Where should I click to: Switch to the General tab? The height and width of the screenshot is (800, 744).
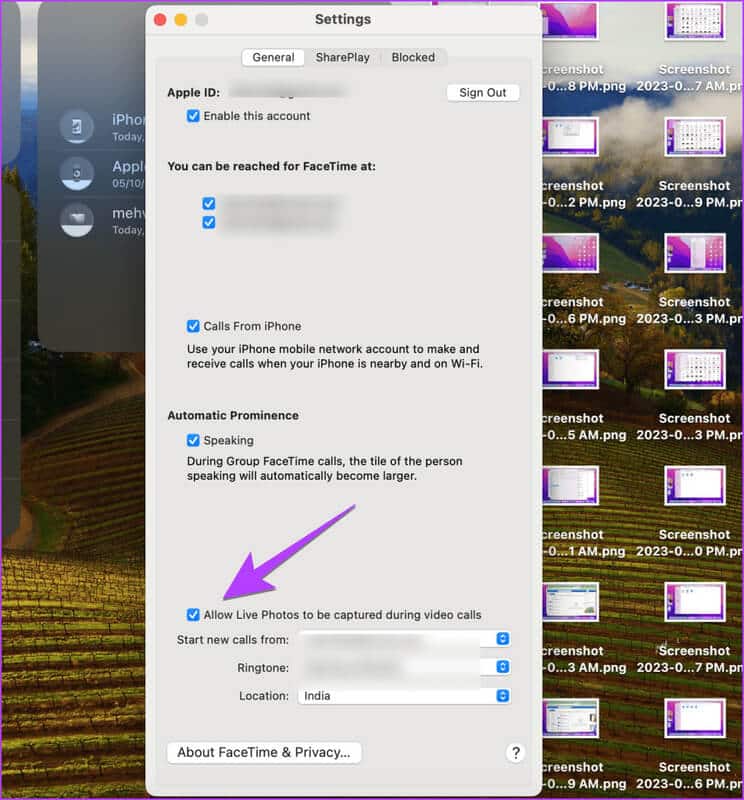[273, 57]
